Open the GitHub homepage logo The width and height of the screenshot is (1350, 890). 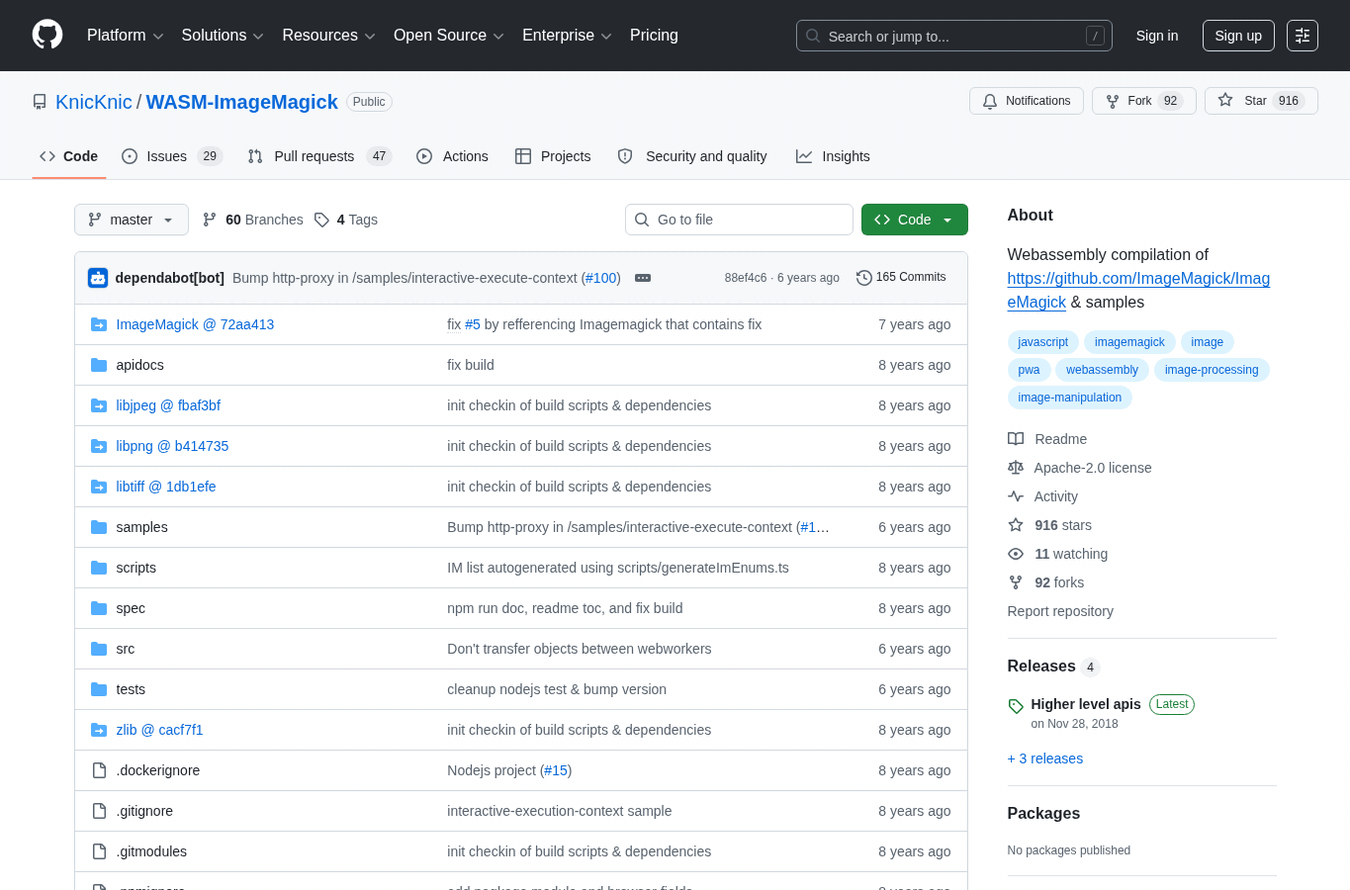47,35
